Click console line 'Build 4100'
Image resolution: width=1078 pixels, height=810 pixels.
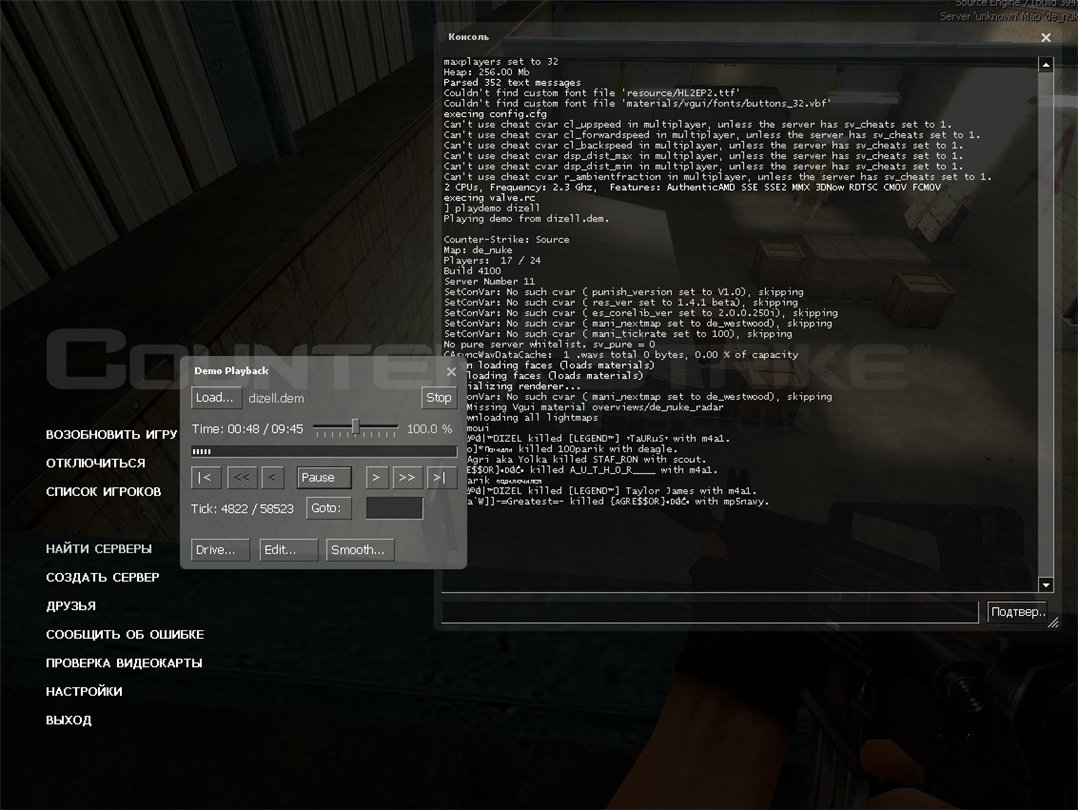tap(472, 271)
